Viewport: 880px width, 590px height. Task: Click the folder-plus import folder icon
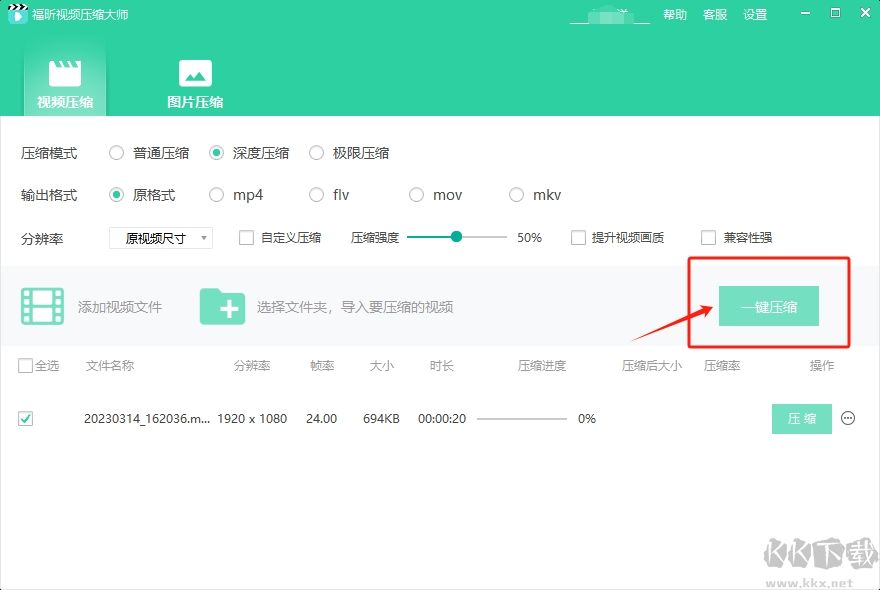222,306
